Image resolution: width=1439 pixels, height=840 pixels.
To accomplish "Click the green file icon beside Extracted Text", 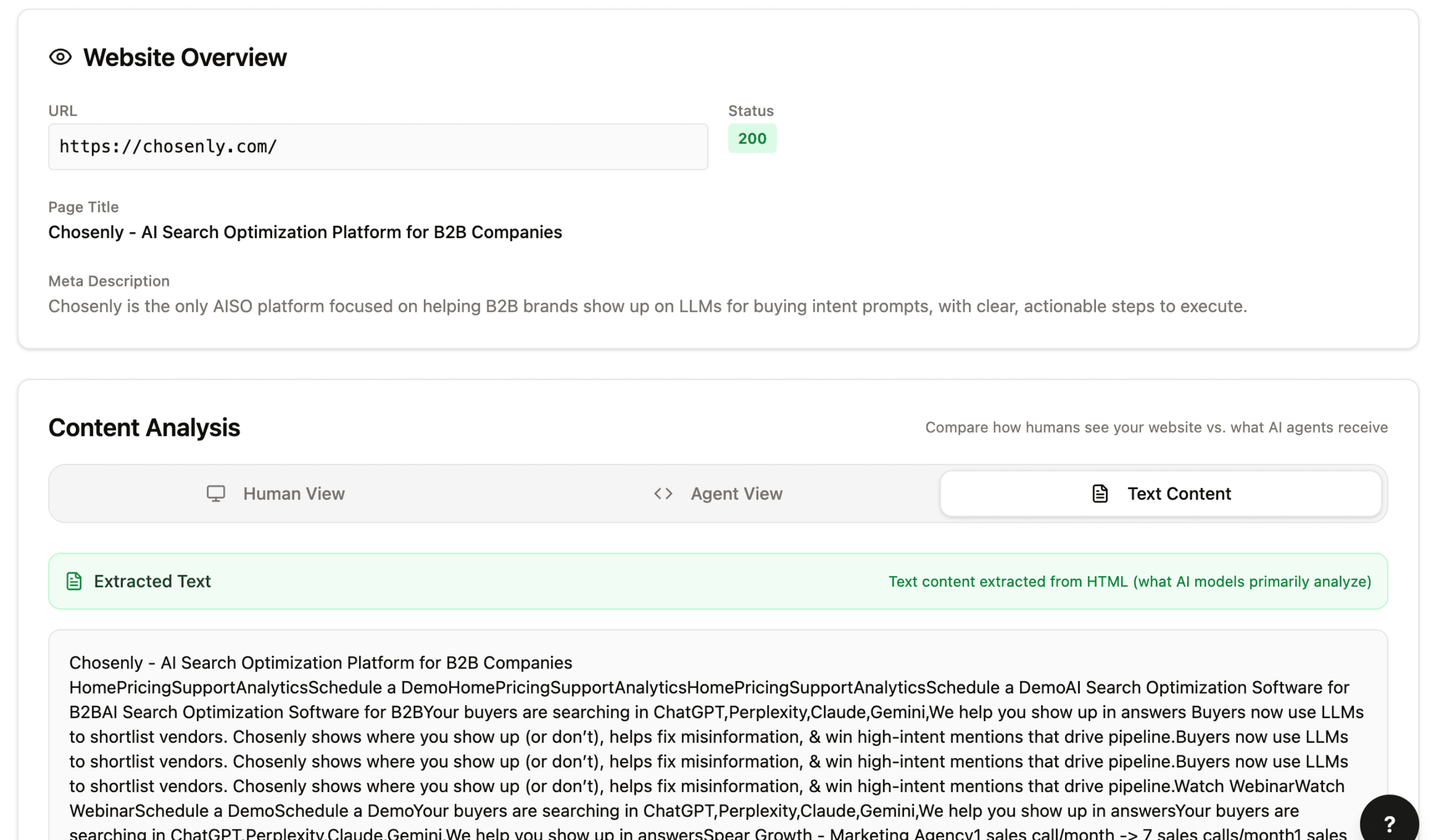I will pos(74,581).
